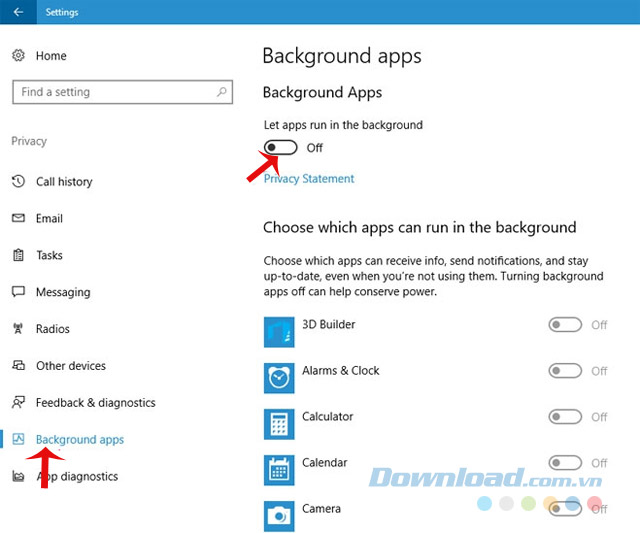Click the Settings title text

[62, 12]
